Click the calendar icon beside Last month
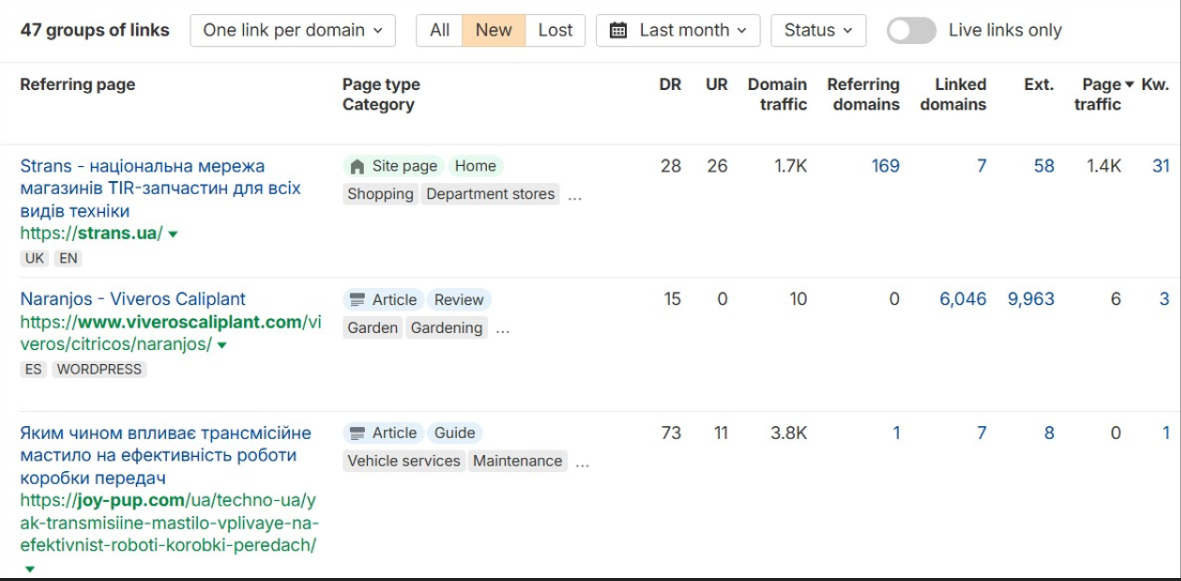Image resolution: width=1181 pixels, height=581 pixels. point(618,30)
